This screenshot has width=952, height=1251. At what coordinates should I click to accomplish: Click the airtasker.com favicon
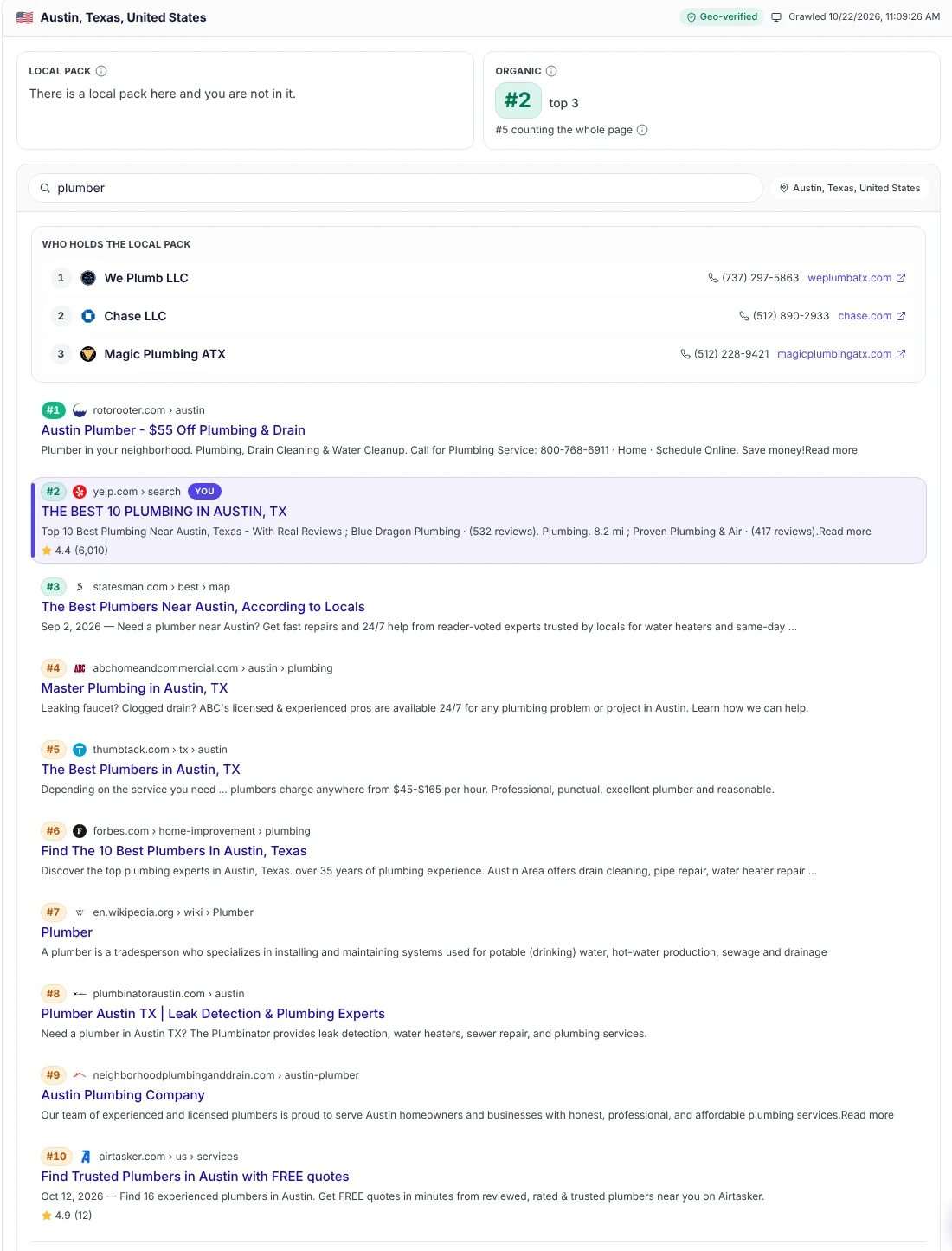pos(86,1157)
